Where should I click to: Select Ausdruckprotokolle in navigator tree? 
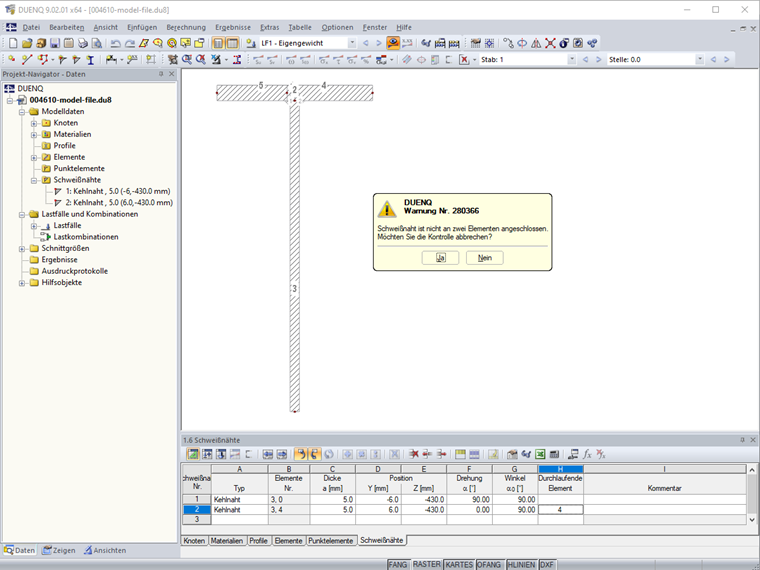click(75, 271)
